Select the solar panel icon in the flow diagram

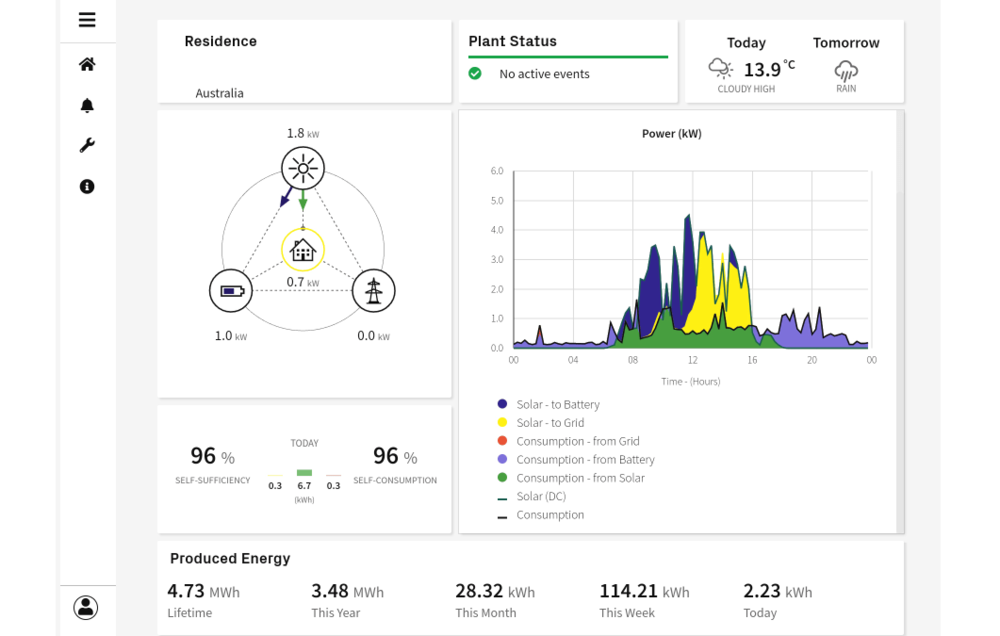point(302,168)
